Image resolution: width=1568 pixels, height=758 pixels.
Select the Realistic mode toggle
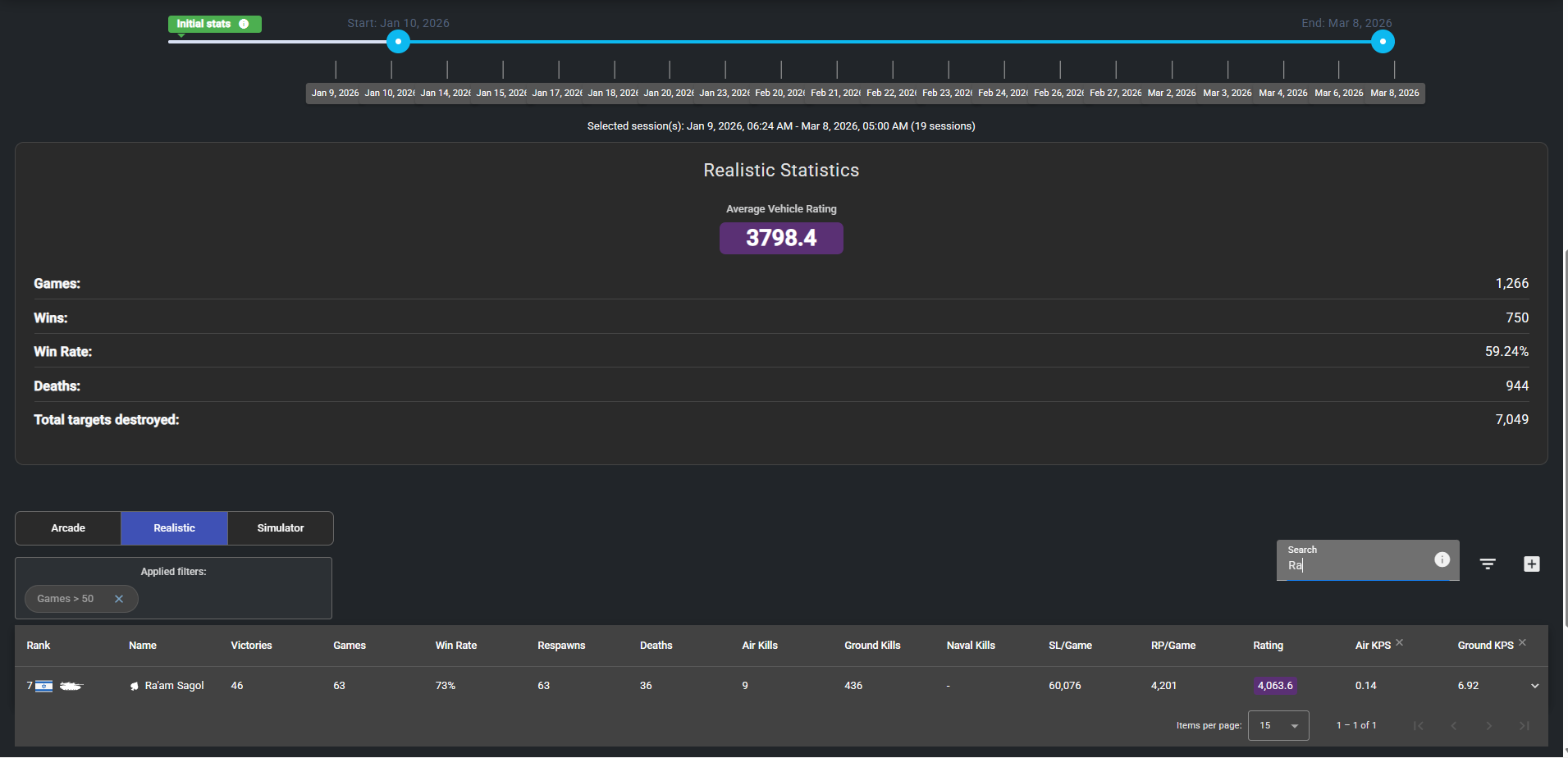pos(174,528)
